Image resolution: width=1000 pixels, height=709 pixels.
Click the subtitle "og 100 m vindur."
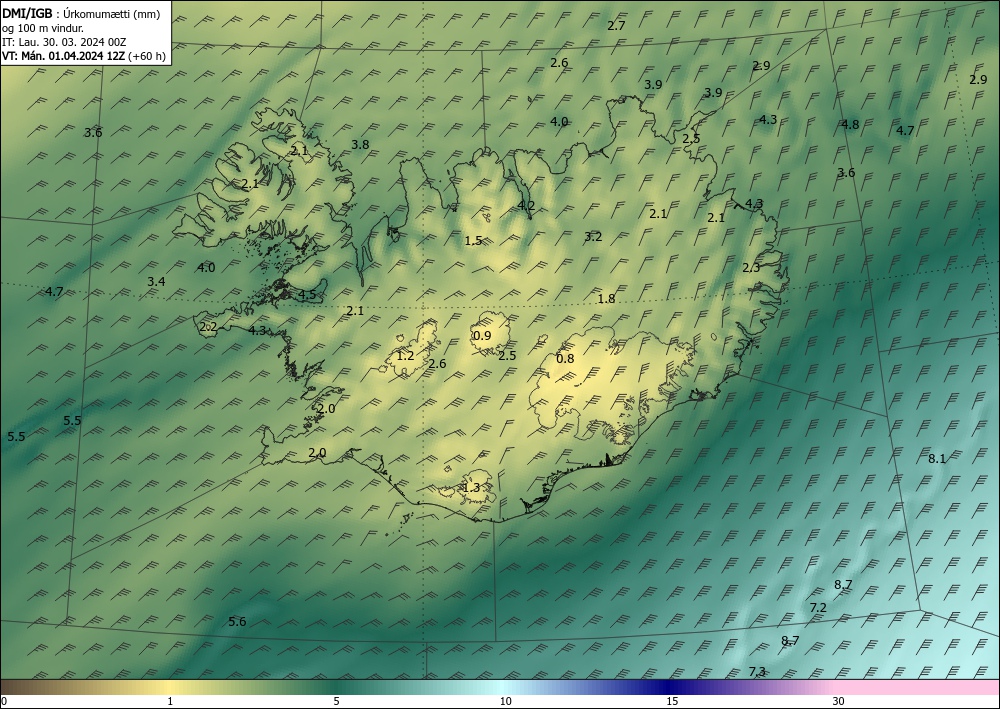click(x=43, y=28)
